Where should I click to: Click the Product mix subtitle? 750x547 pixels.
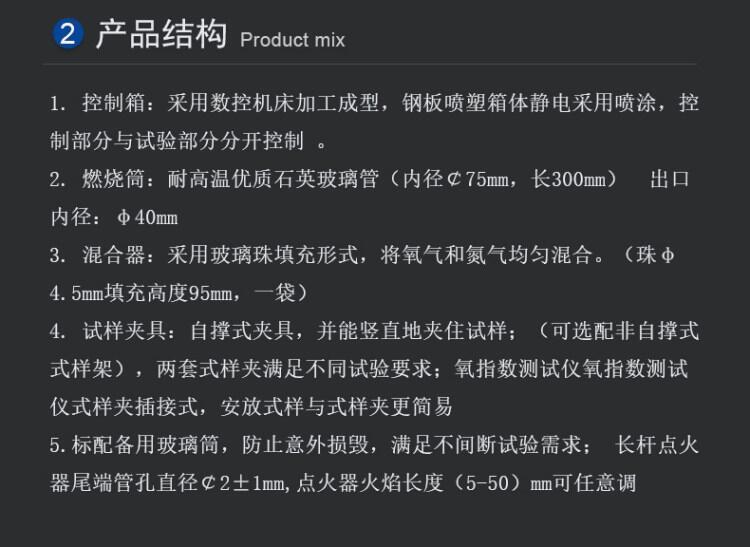[292, 40]
